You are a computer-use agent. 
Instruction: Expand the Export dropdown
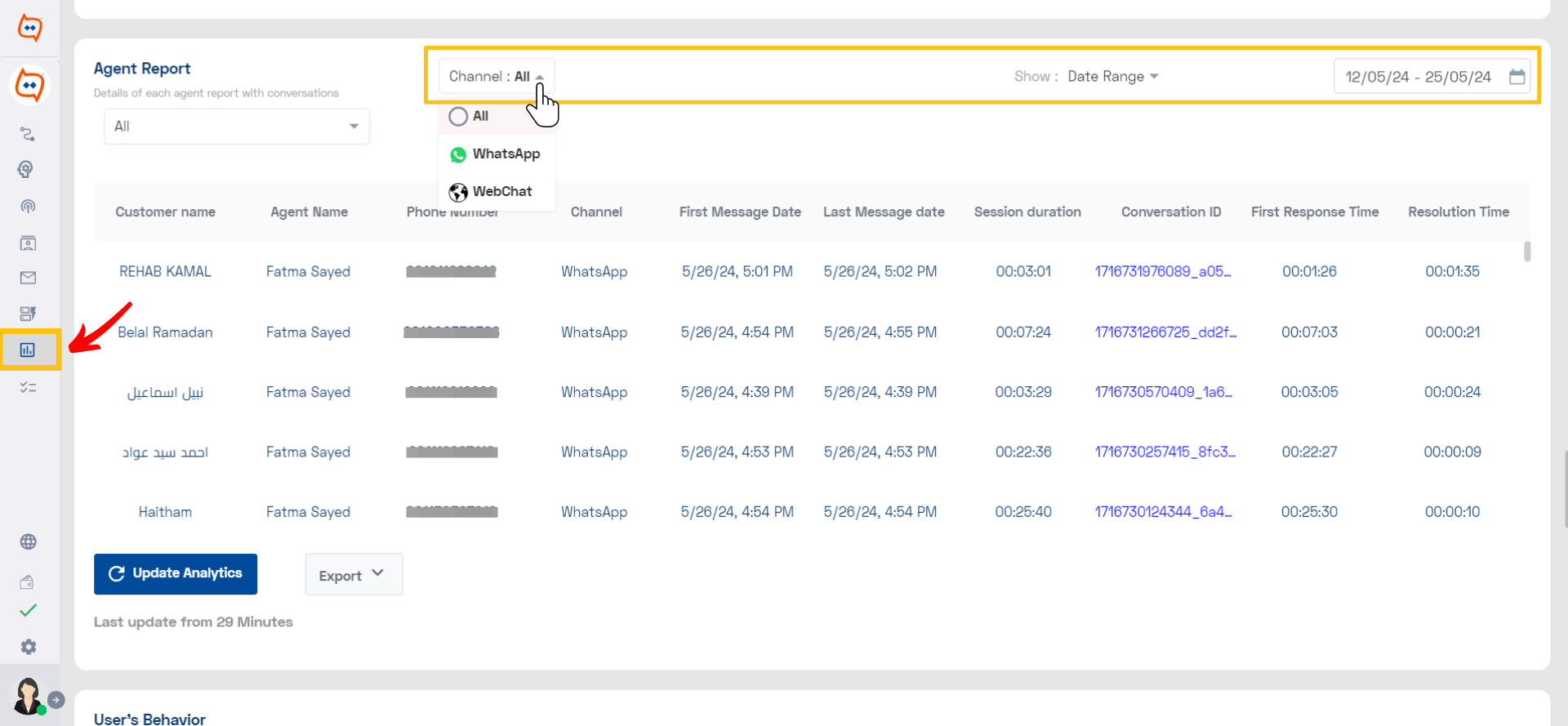coord(354,574)
